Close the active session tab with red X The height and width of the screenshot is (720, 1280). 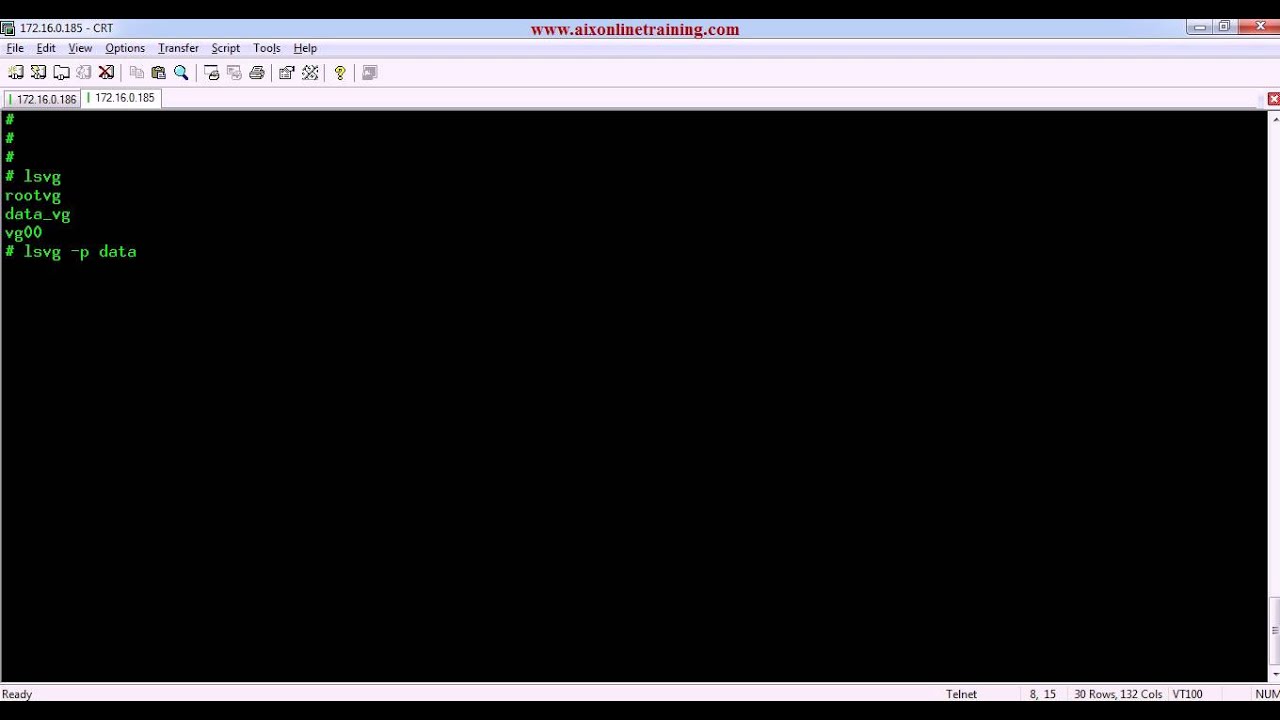(1273, 99)
